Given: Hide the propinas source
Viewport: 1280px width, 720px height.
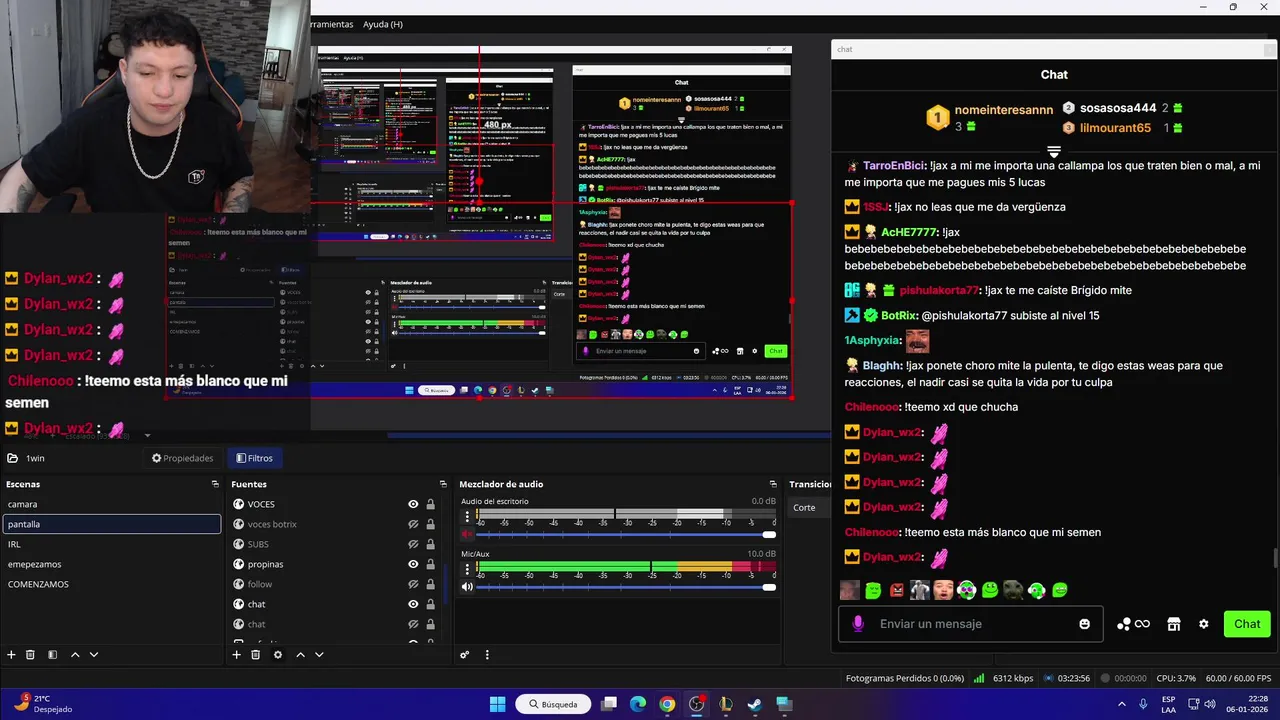Looking at the screenshot, I should click(413, 564).
